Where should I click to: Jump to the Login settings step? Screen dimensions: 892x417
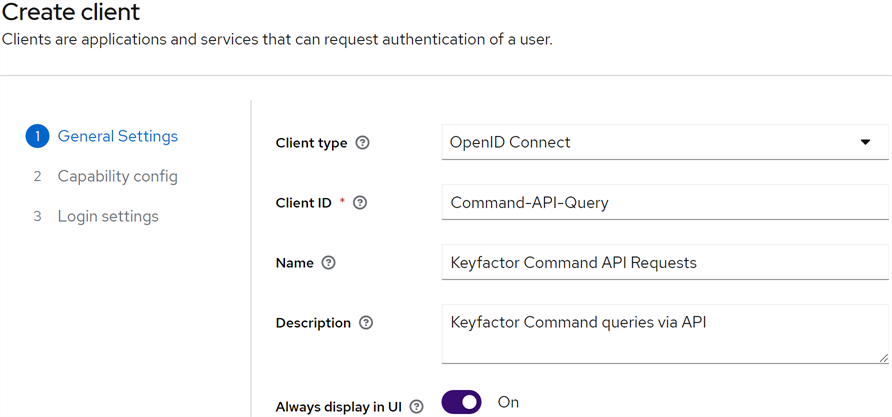point(108,216)
